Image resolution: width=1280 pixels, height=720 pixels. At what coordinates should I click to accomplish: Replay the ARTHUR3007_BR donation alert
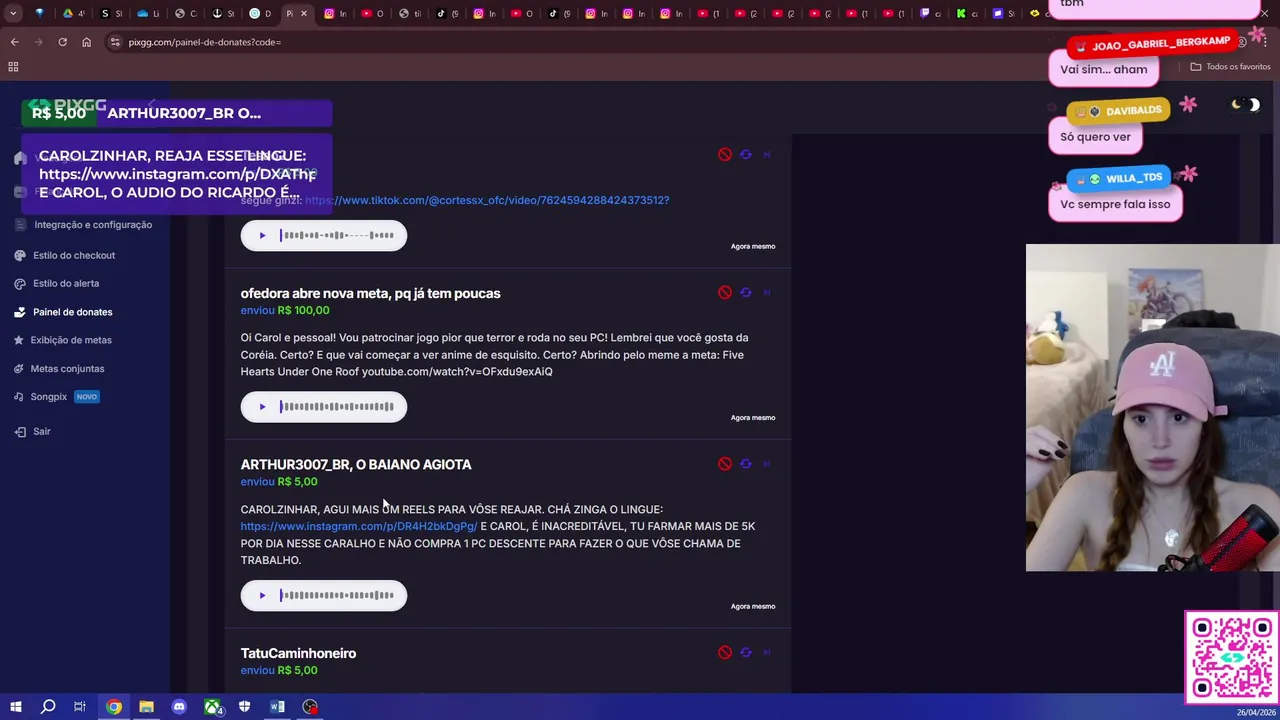coord(745,464)
